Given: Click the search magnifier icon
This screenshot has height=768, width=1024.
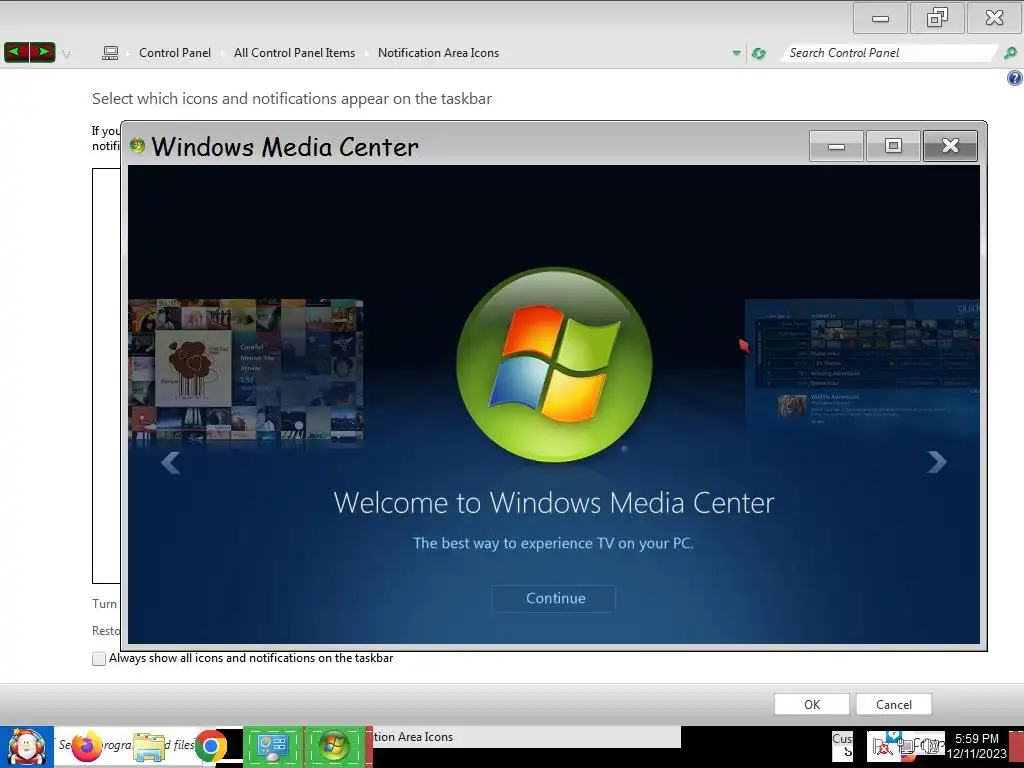Looking at the screenshot, I should (1010, 53).
